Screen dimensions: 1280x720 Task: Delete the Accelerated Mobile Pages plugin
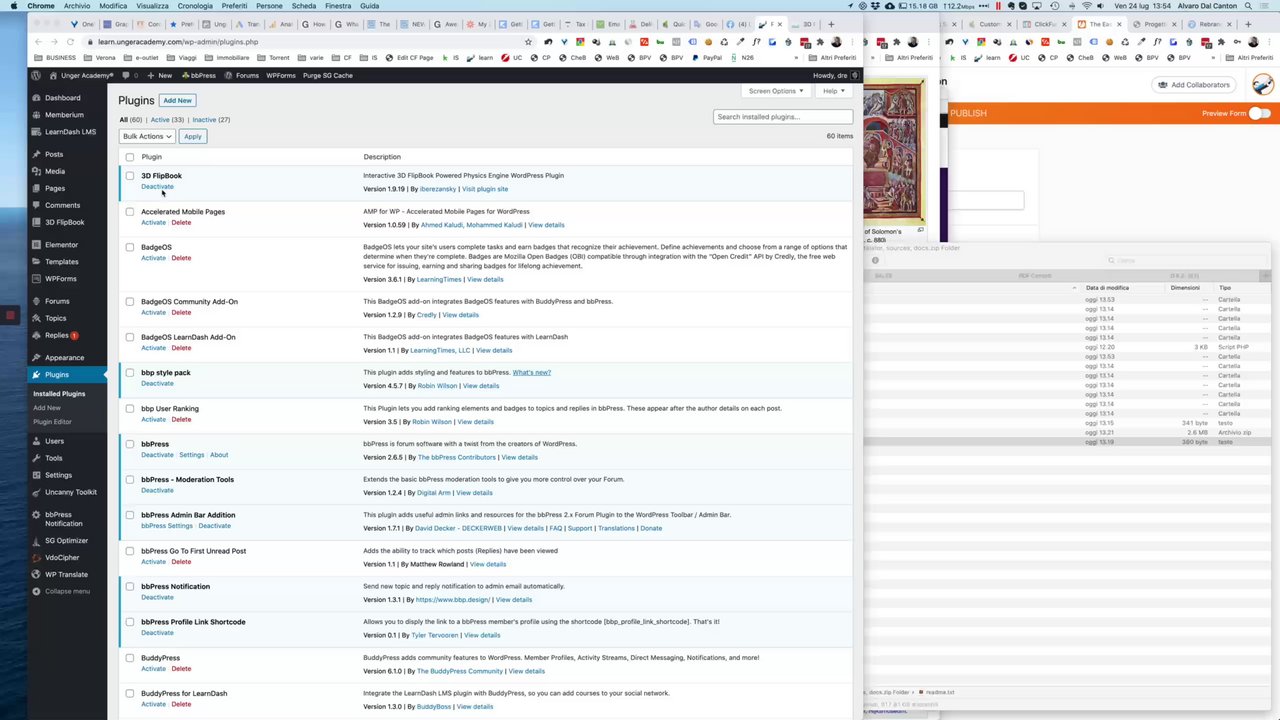(x=181, y=222)
